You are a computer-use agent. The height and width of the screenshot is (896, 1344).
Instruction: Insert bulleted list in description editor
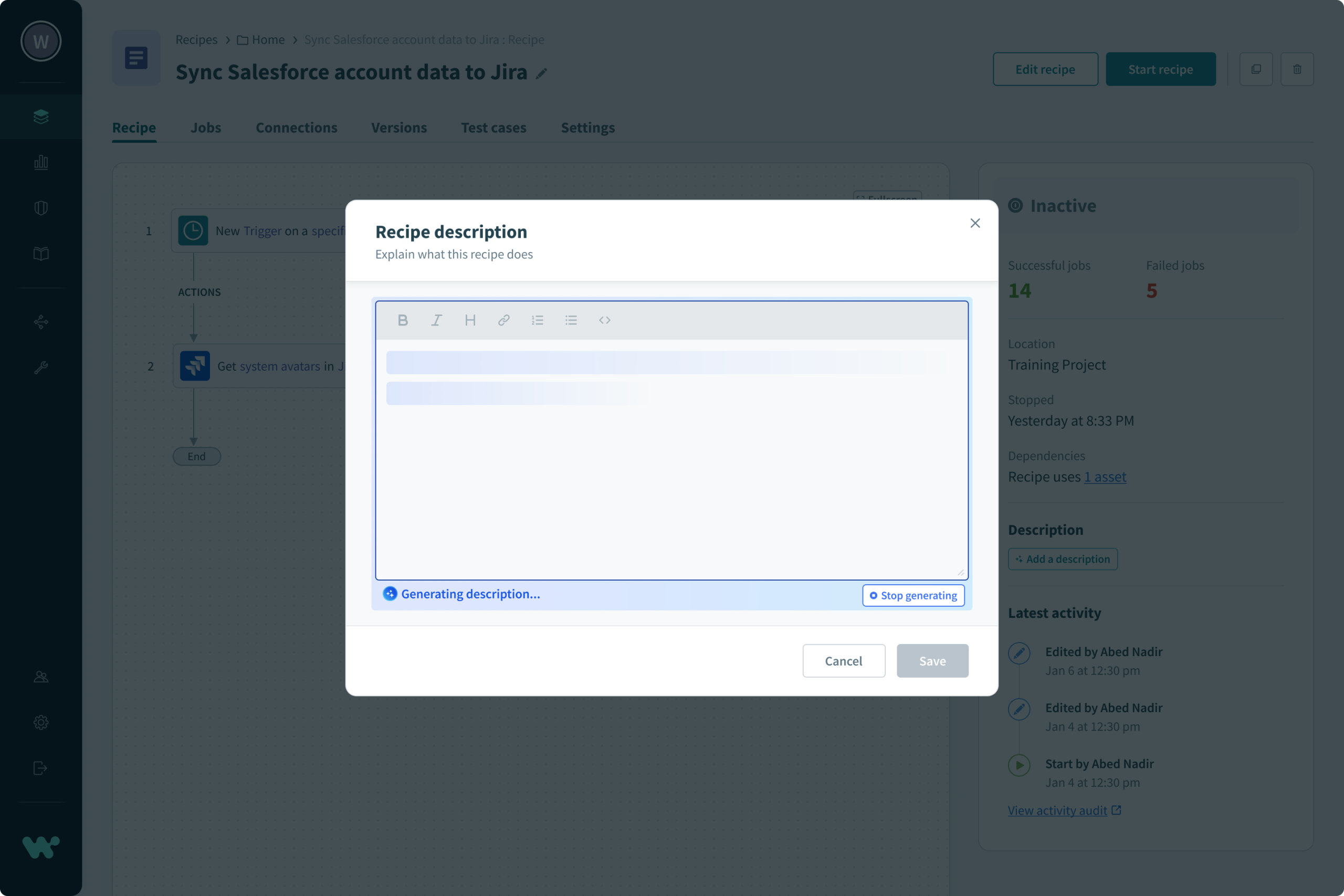pos(571,320)
